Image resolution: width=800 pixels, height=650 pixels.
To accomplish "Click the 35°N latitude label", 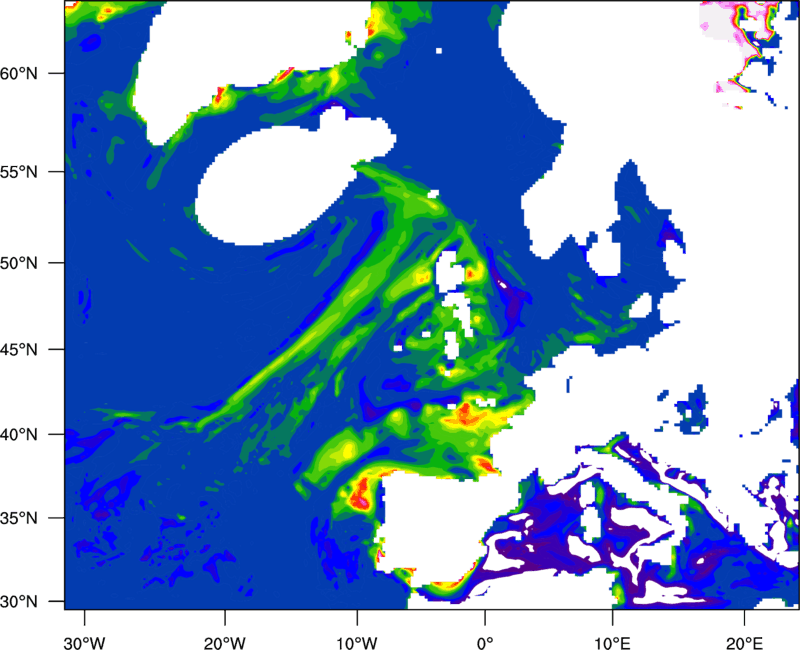I will tap(19, 518).
